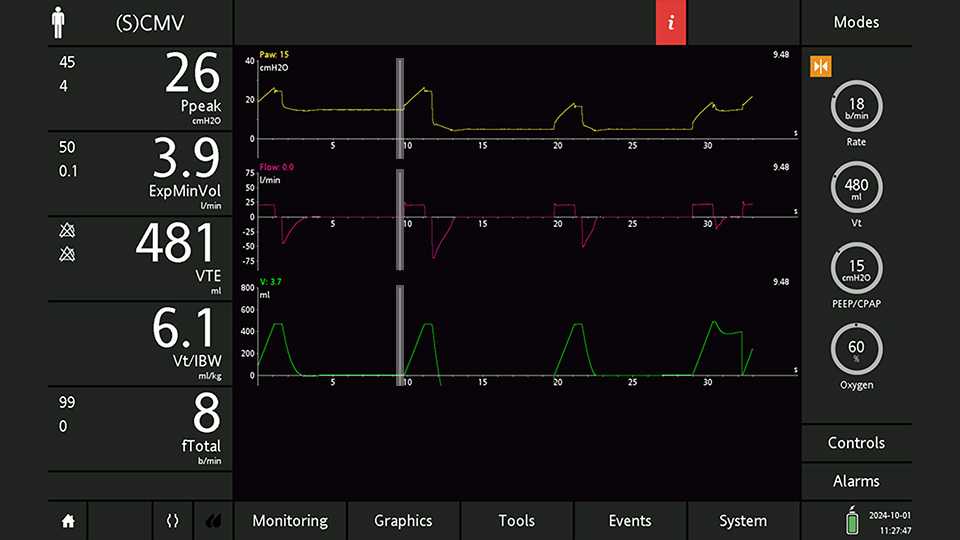The image size is (960, 540).
Task: Open the red information alert icon
Action: [671, 23]
